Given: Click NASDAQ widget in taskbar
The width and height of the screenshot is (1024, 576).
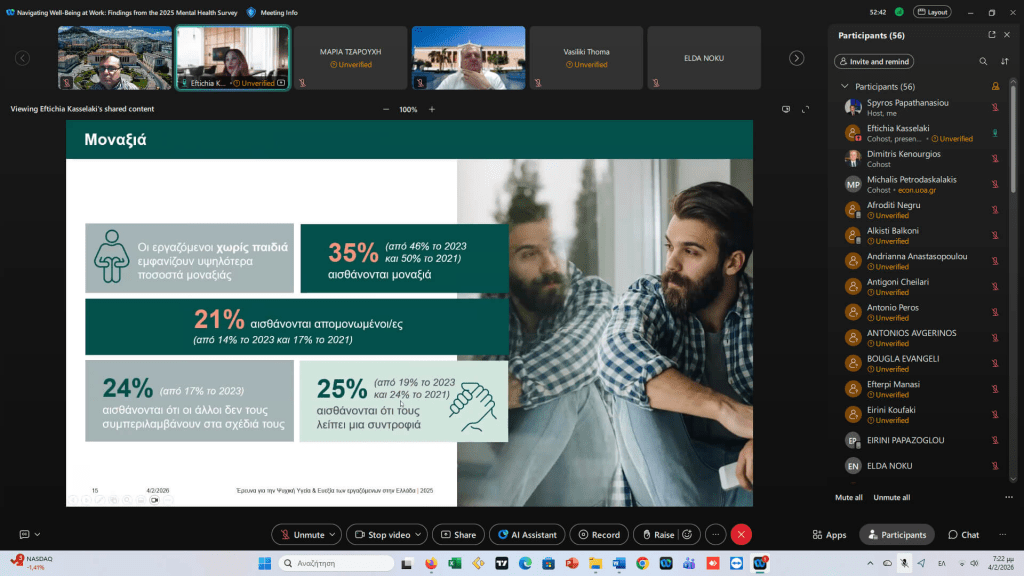Looking at the screenshot, I should point(31,562).
